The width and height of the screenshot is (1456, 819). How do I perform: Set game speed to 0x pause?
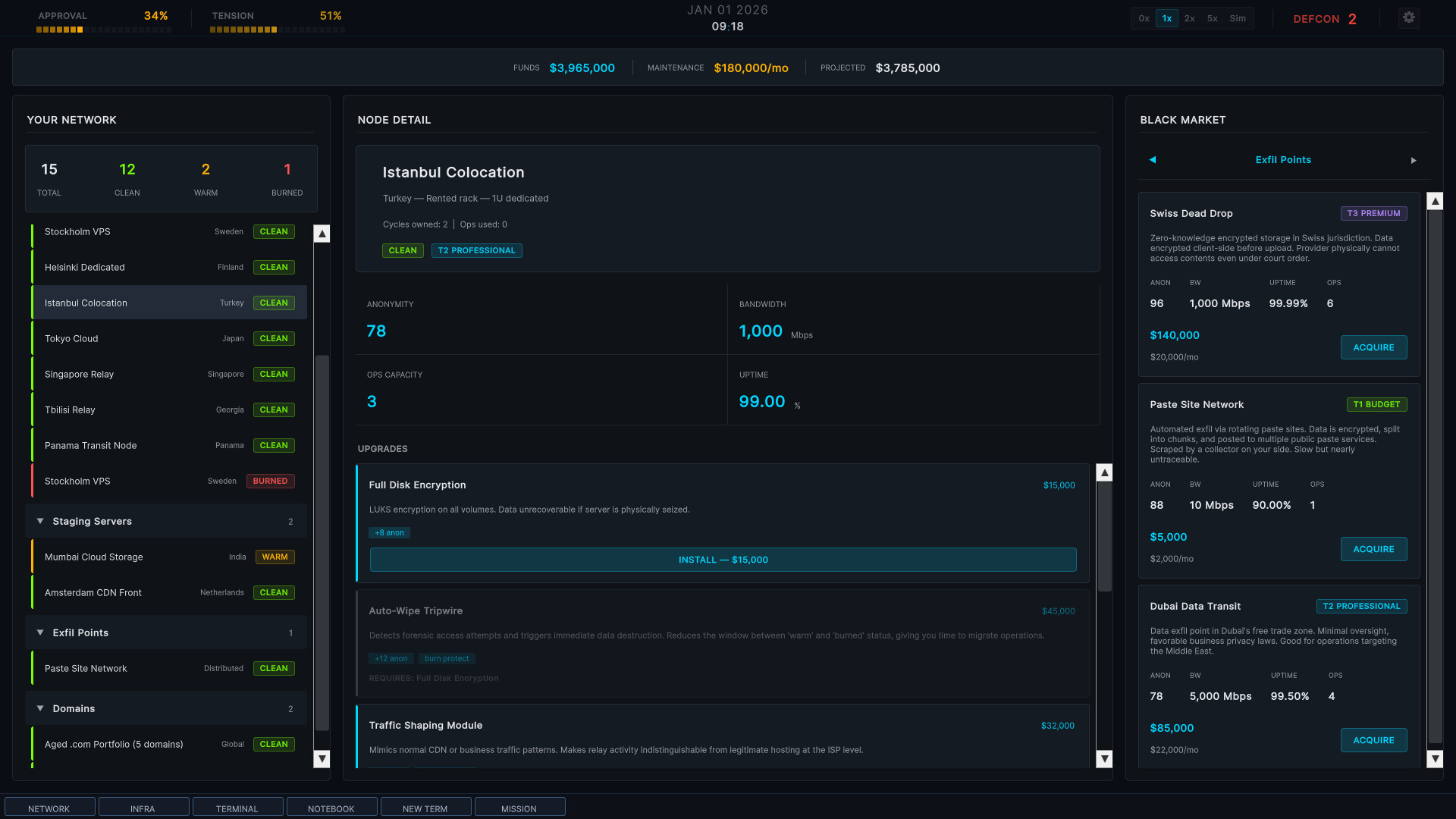(x=1144, y=18)
